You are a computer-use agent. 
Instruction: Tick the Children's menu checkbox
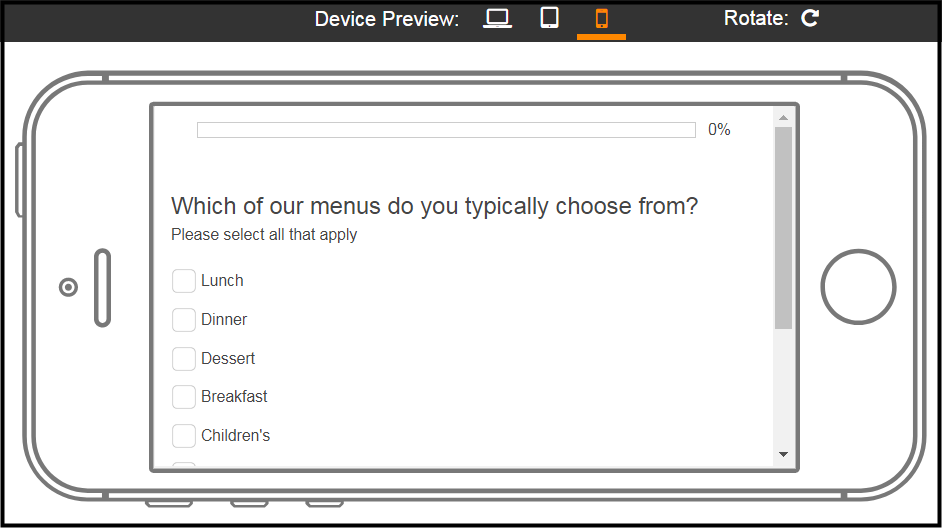(x=184, y=435)
